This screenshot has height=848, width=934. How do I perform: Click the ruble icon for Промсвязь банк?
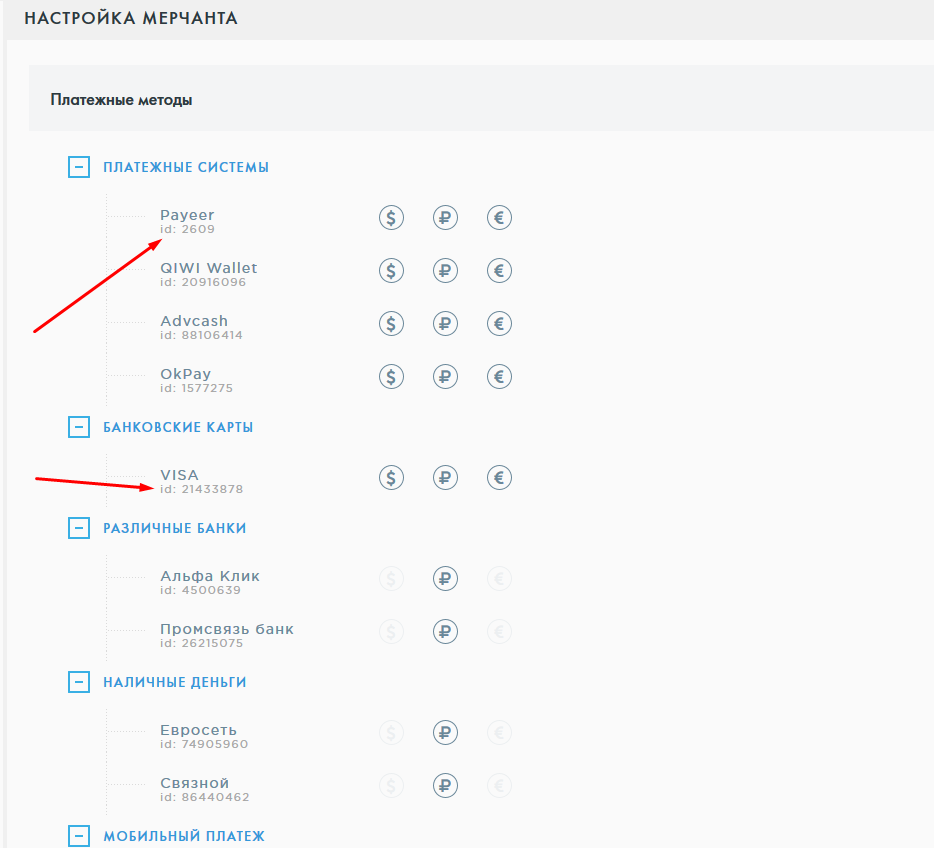445,631
